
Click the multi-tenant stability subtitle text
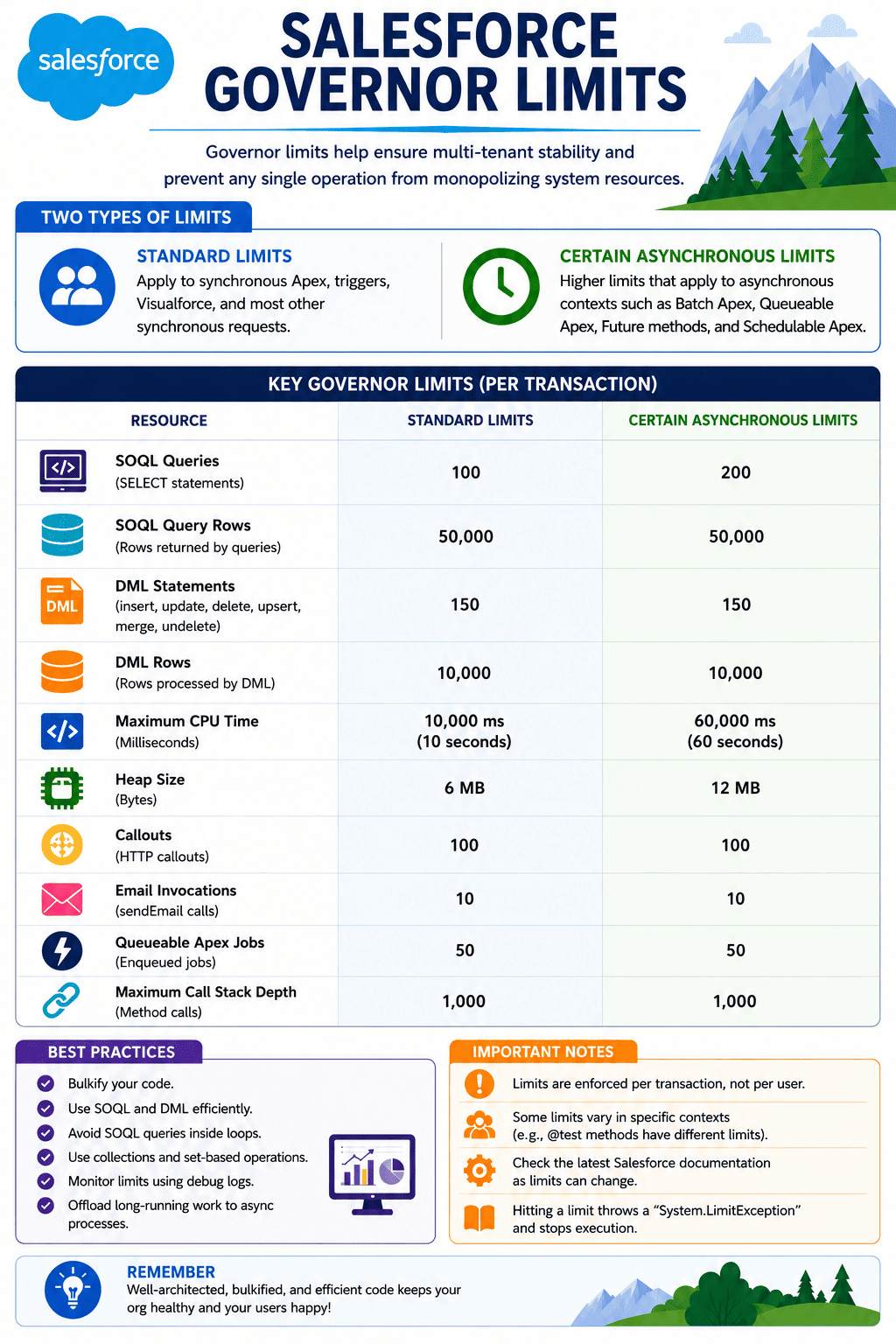tap(423, 165)
